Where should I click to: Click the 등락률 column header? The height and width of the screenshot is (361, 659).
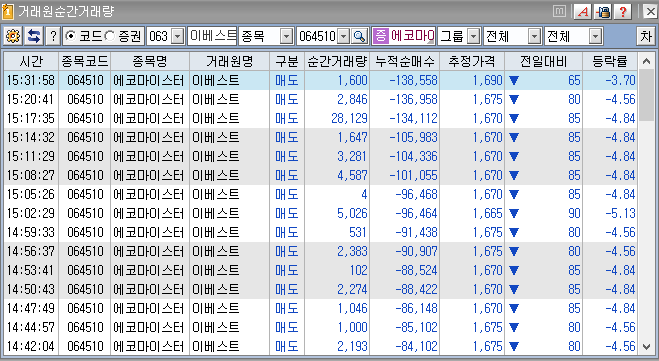pos(610,61)
